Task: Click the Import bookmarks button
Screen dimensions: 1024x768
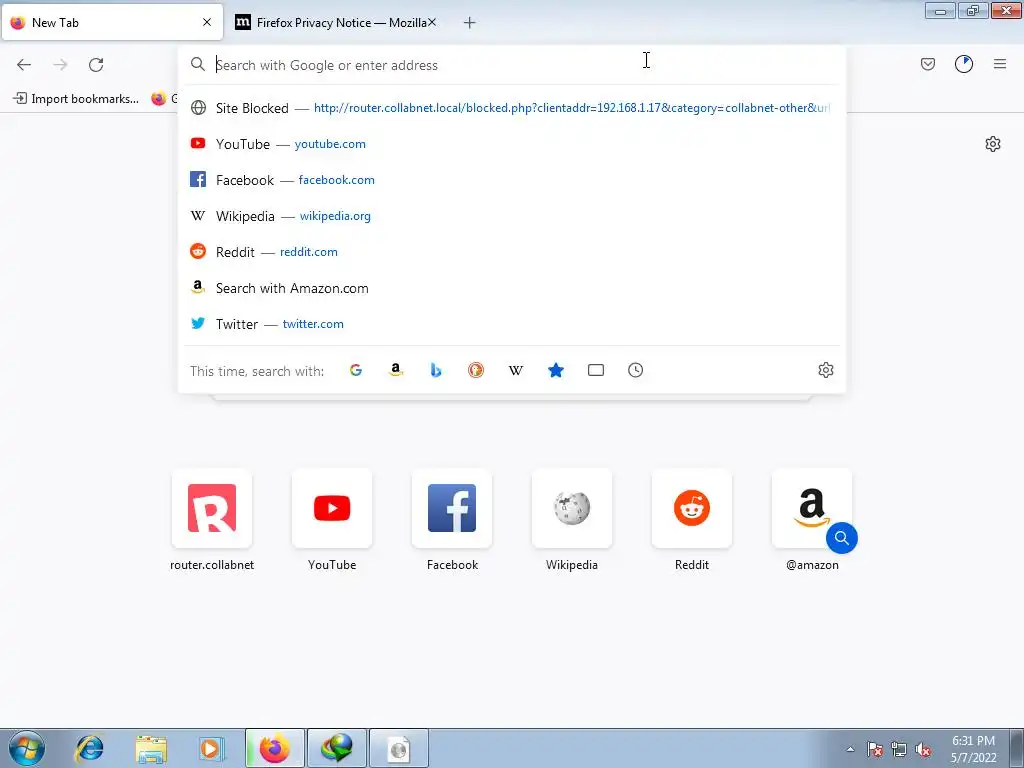Action: [76, 99]
